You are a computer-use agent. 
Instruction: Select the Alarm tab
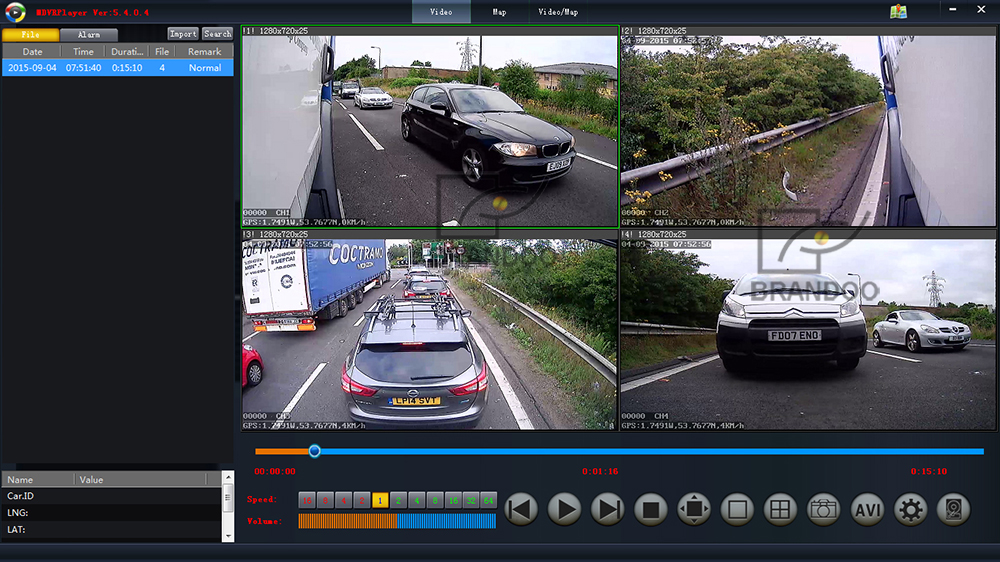[x=89, y=34]
